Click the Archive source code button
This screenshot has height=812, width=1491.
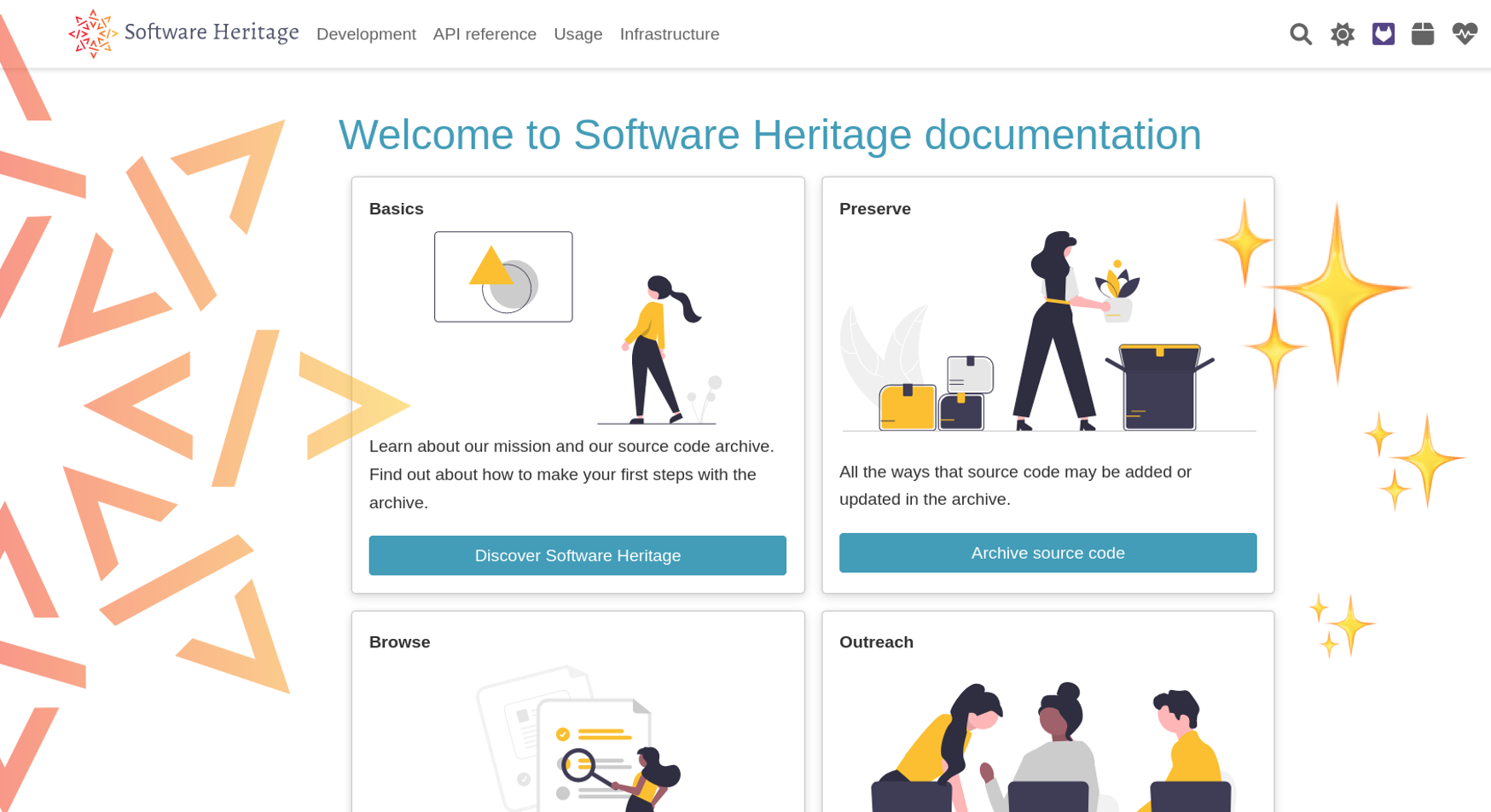(1047, 552)
